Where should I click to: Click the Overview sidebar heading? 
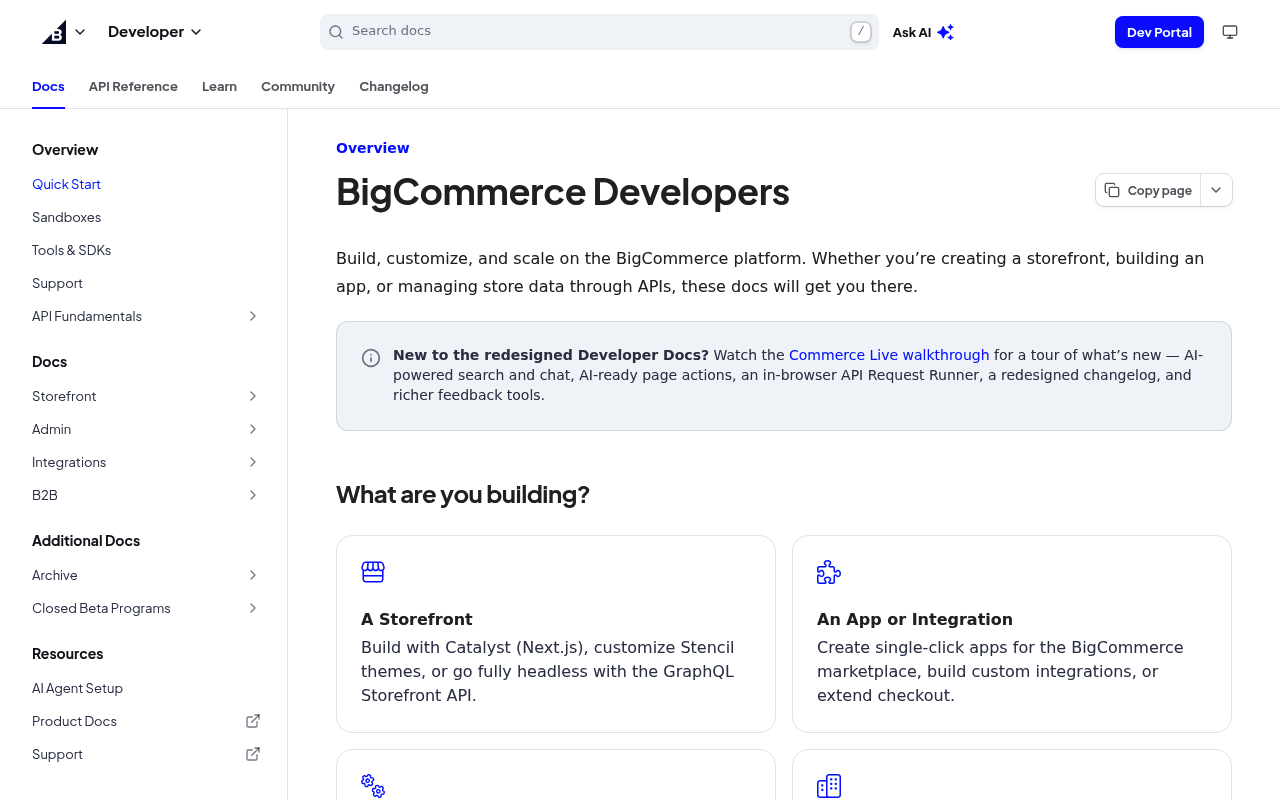tap(65, 150)
